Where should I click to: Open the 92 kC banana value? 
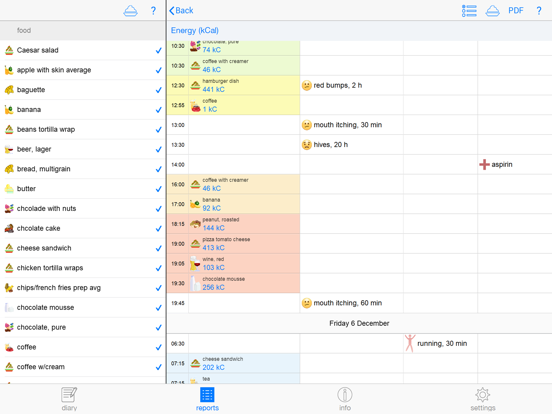click(x=212, y=208)
